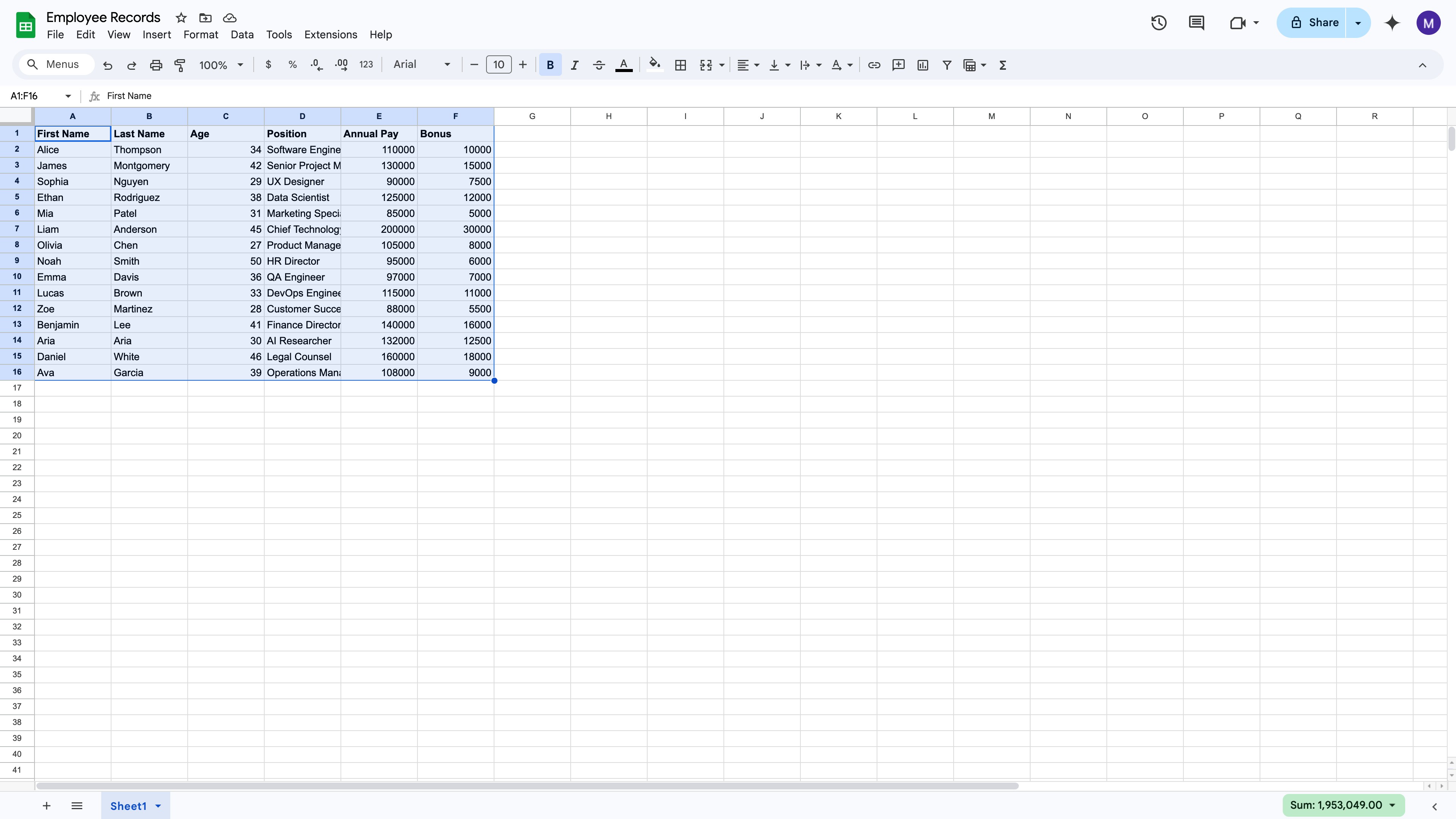
Task: Show side panel with bottom-right chevron
Action: (1434, 806)
